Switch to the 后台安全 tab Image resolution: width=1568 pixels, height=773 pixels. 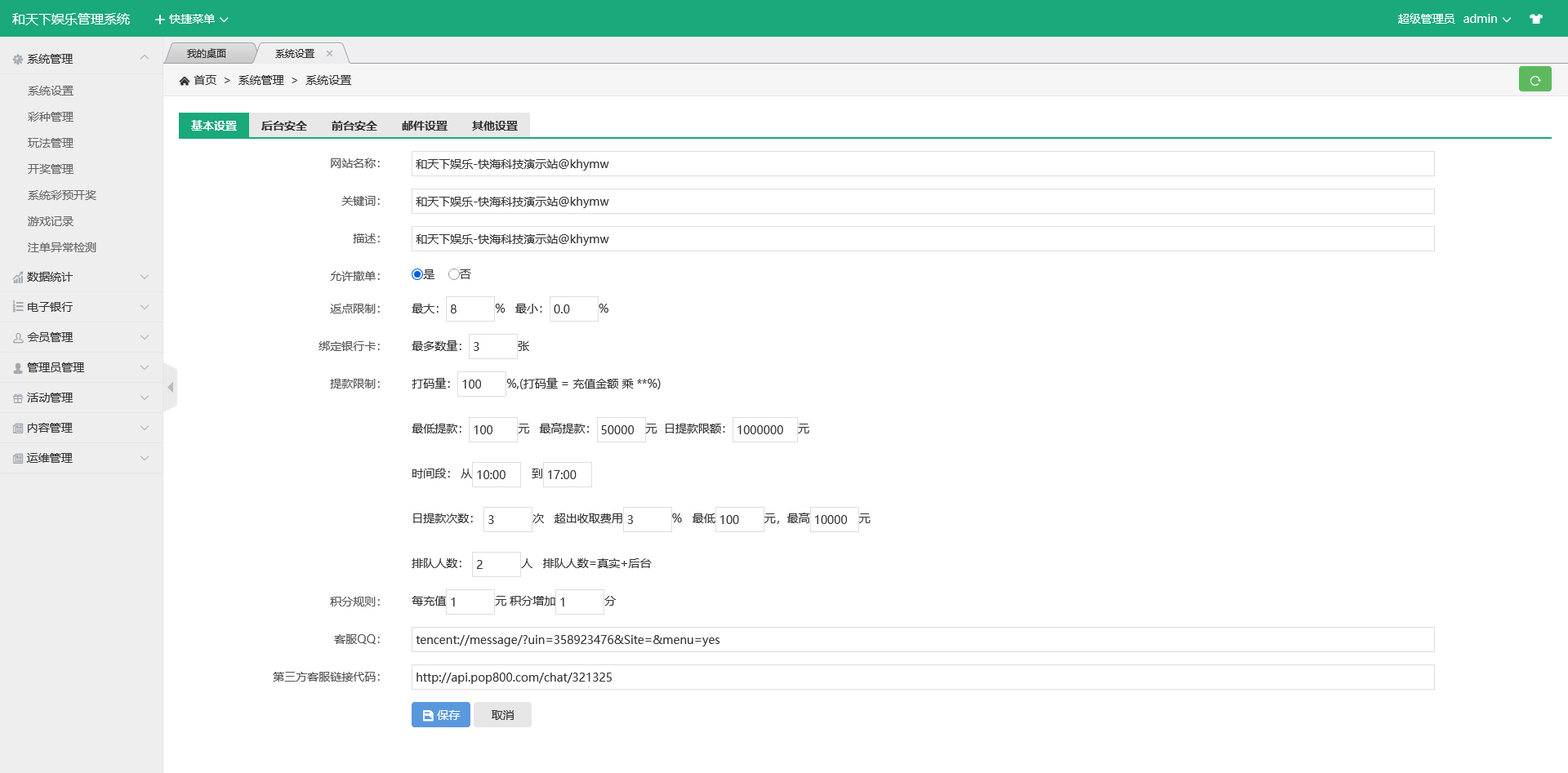283,126
